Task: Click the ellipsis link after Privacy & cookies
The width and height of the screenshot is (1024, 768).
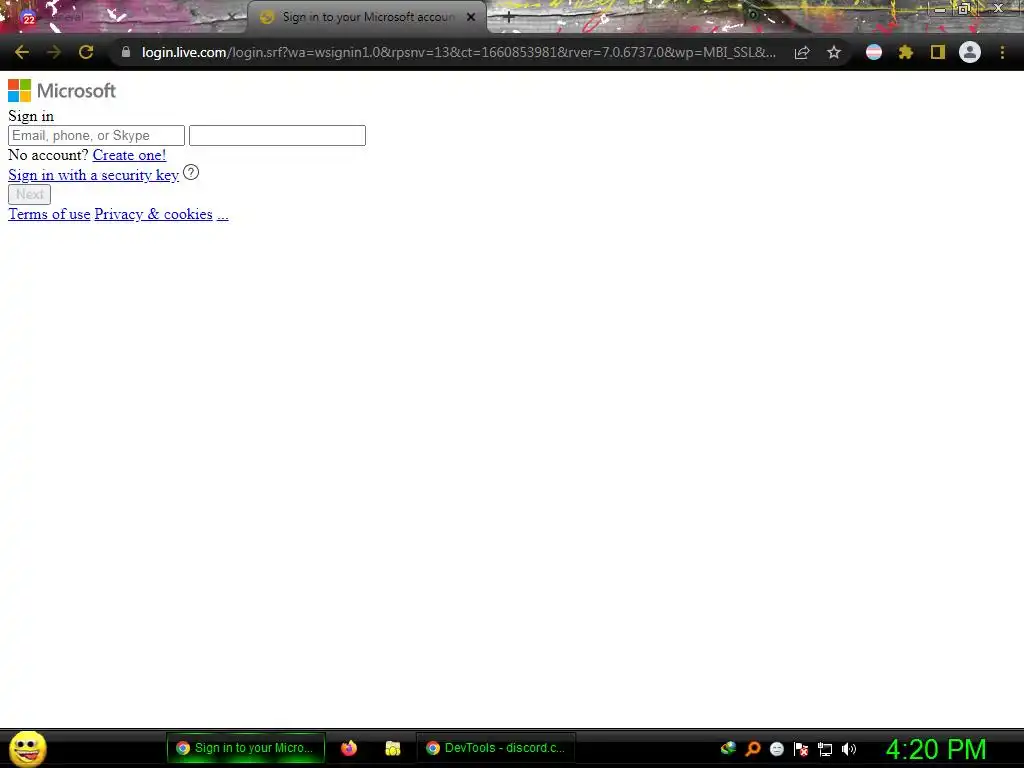Action: click(x=223, y=214)
